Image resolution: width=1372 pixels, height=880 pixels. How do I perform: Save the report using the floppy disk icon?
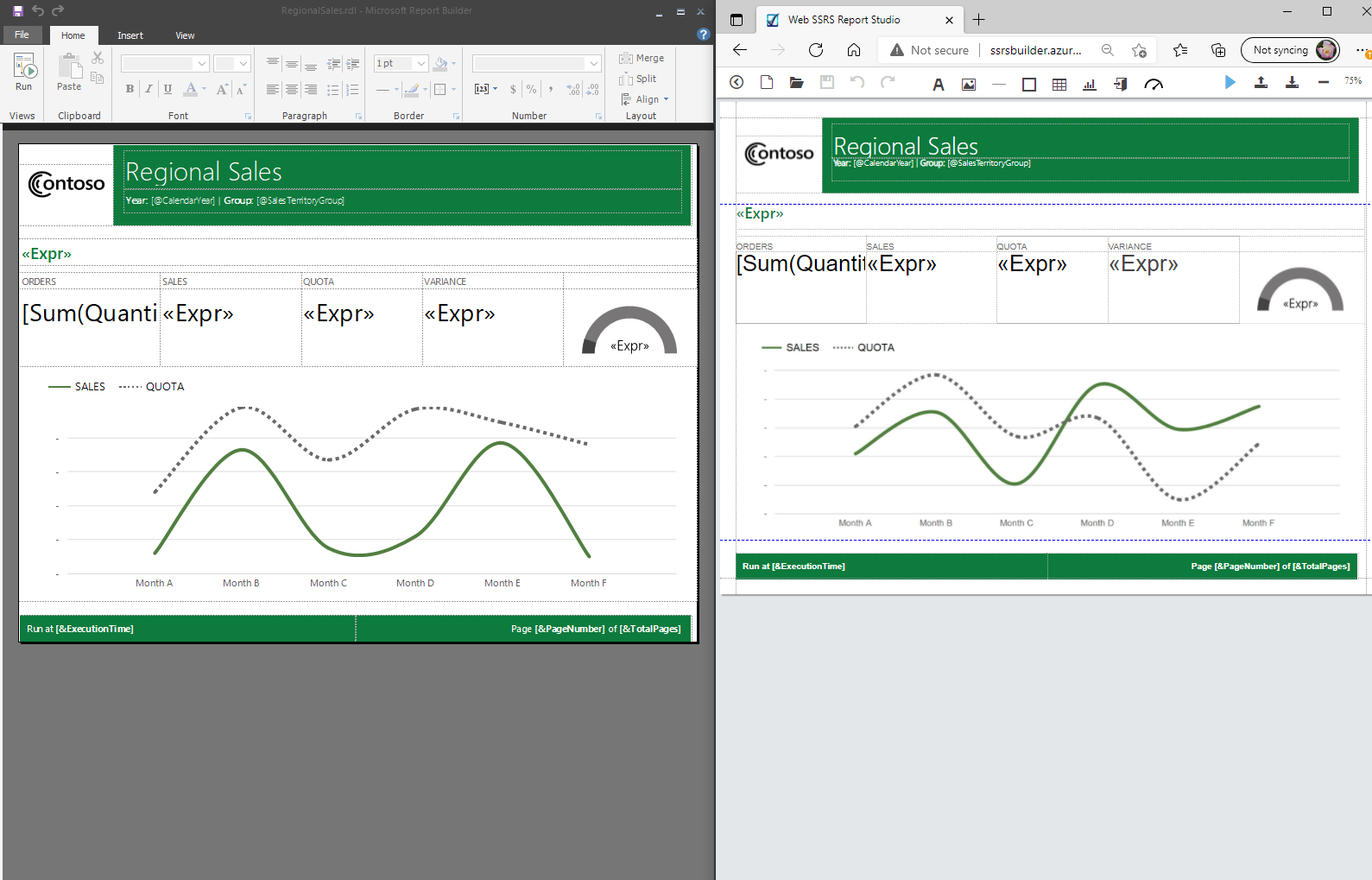pos(17,10)
